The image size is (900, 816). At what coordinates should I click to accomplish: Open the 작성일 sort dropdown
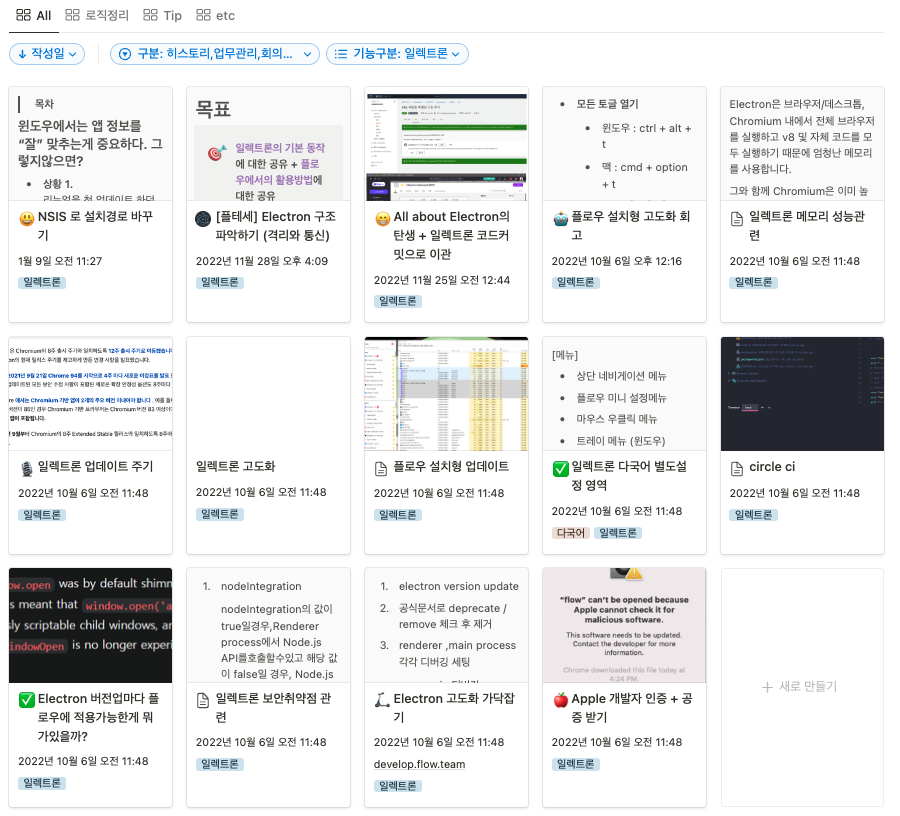click(x=47, y=54)
